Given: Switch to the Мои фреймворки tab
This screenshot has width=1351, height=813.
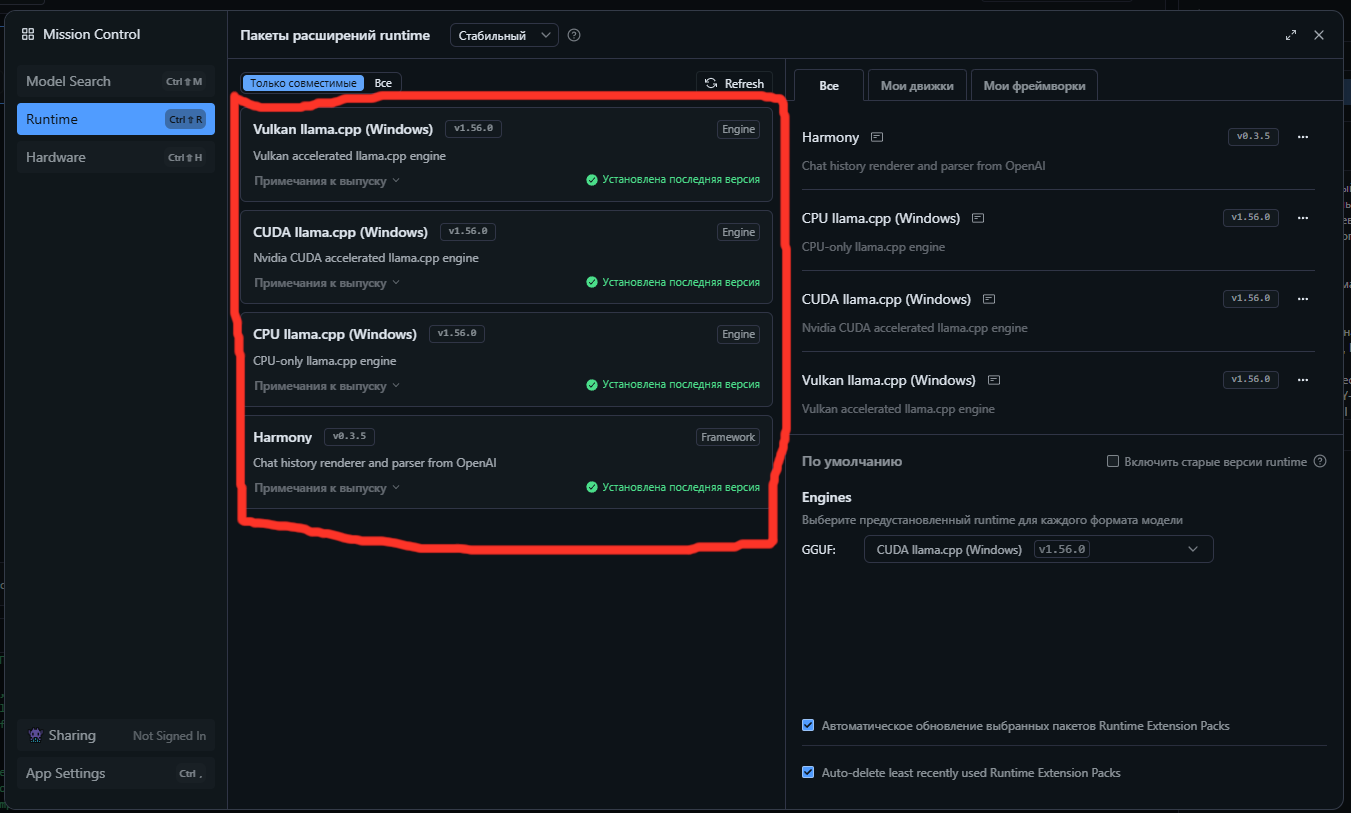Looking at the screenshot, I should click(1034, 86).
